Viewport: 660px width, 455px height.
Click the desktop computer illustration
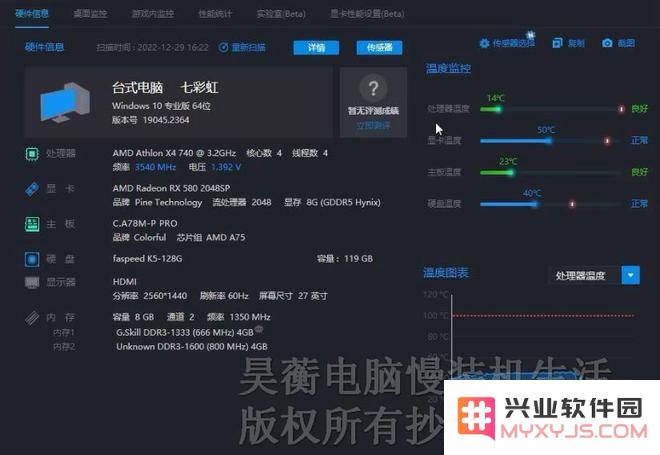tap(65, 103)
